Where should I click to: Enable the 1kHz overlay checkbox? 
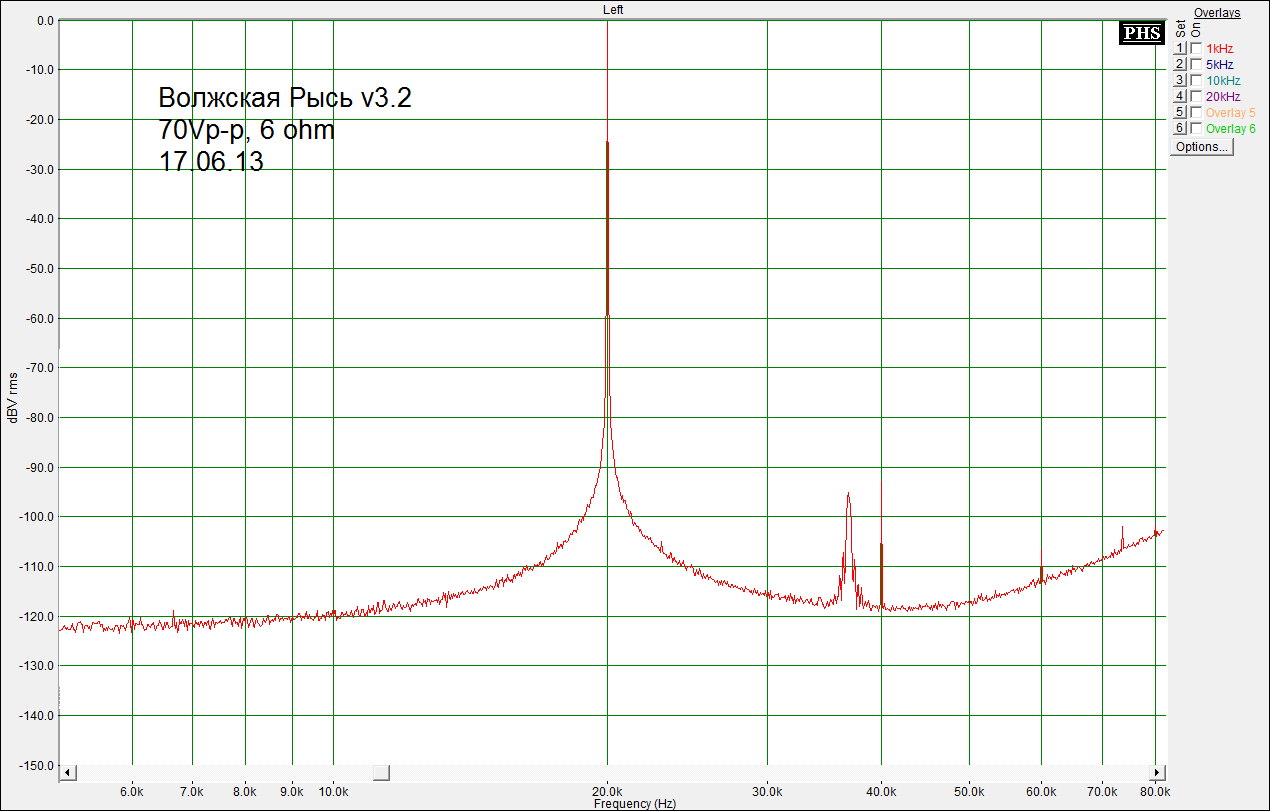1196,48
